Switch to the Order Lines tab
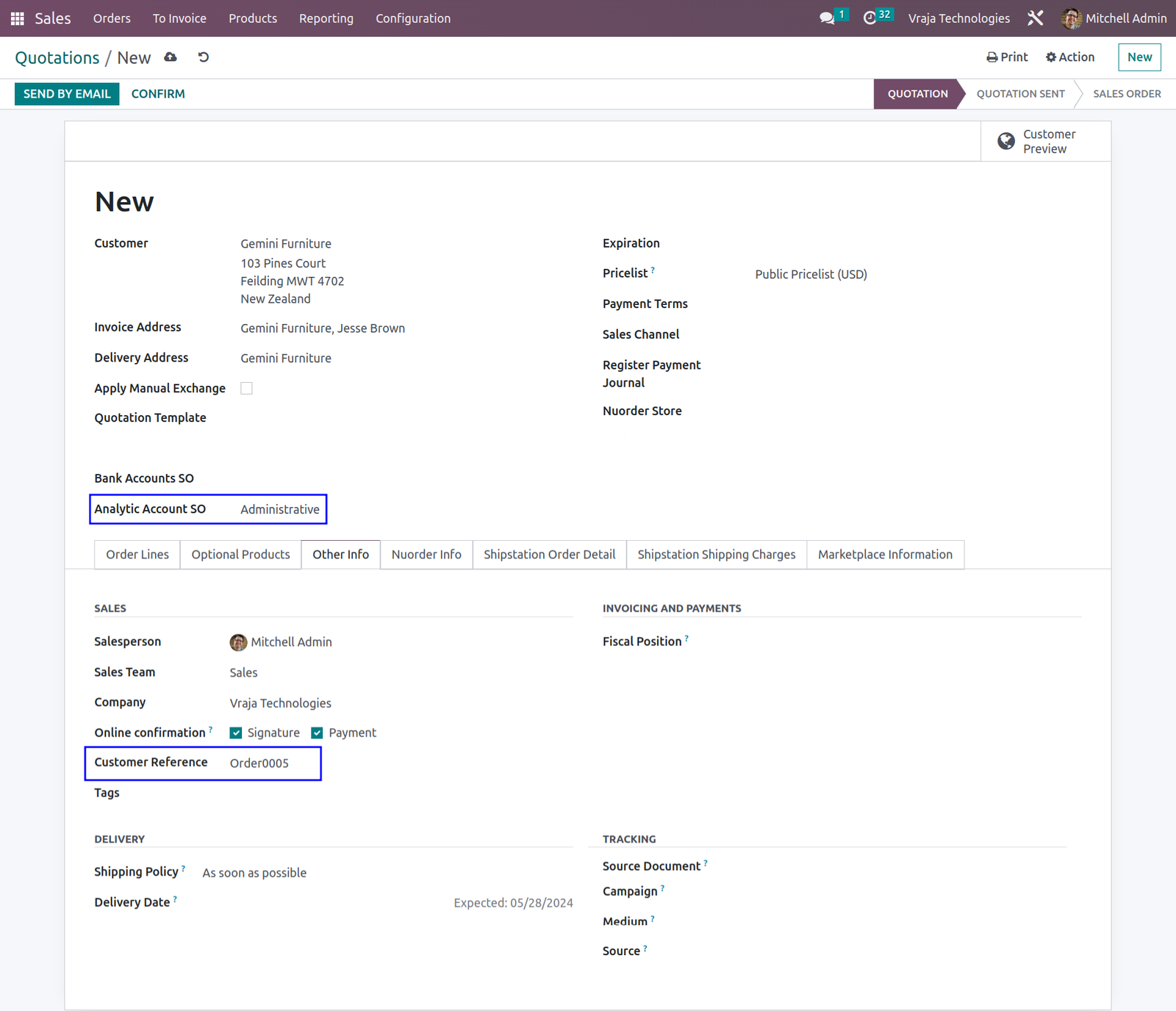The width and height of the screenshot is (1176, 1011). coord(137,555)
